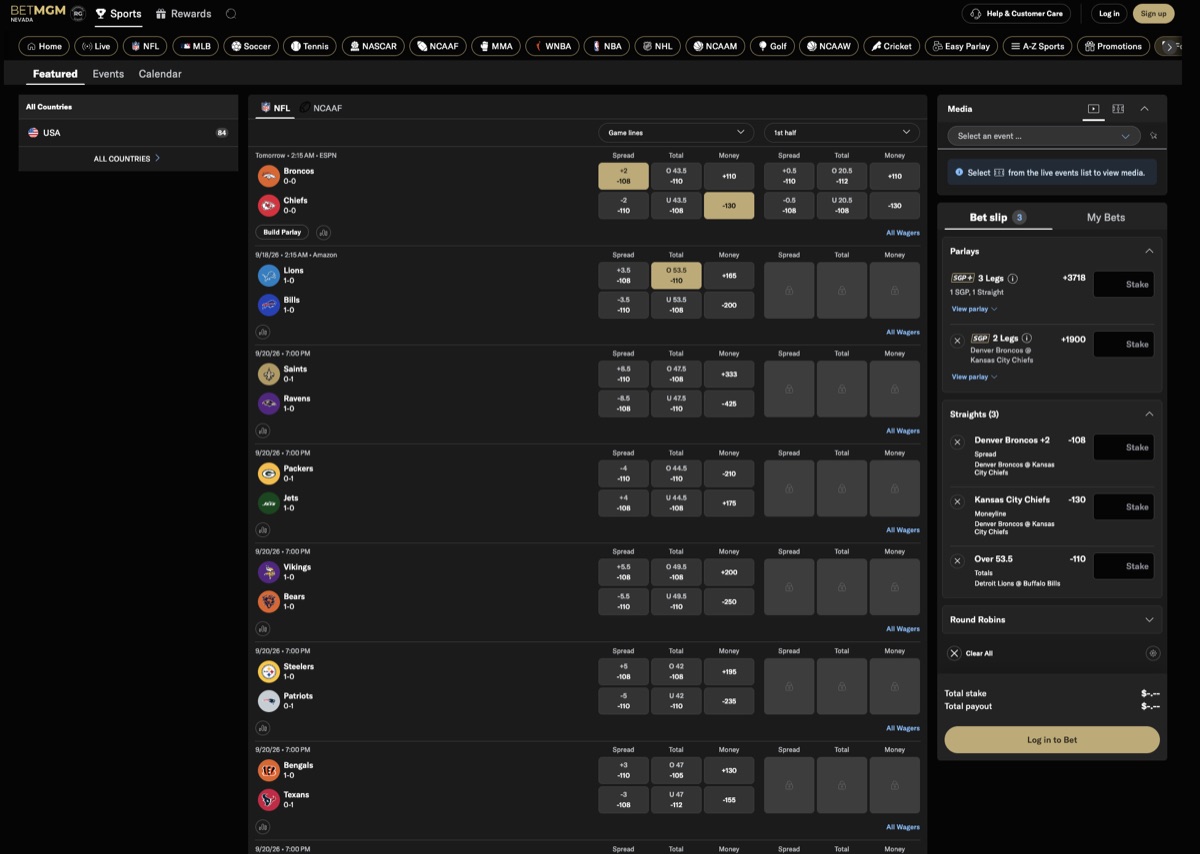Select the Featured tab
Image resolution: width=1200 pixels, height=854 pixels.
[x=55, y=74]
